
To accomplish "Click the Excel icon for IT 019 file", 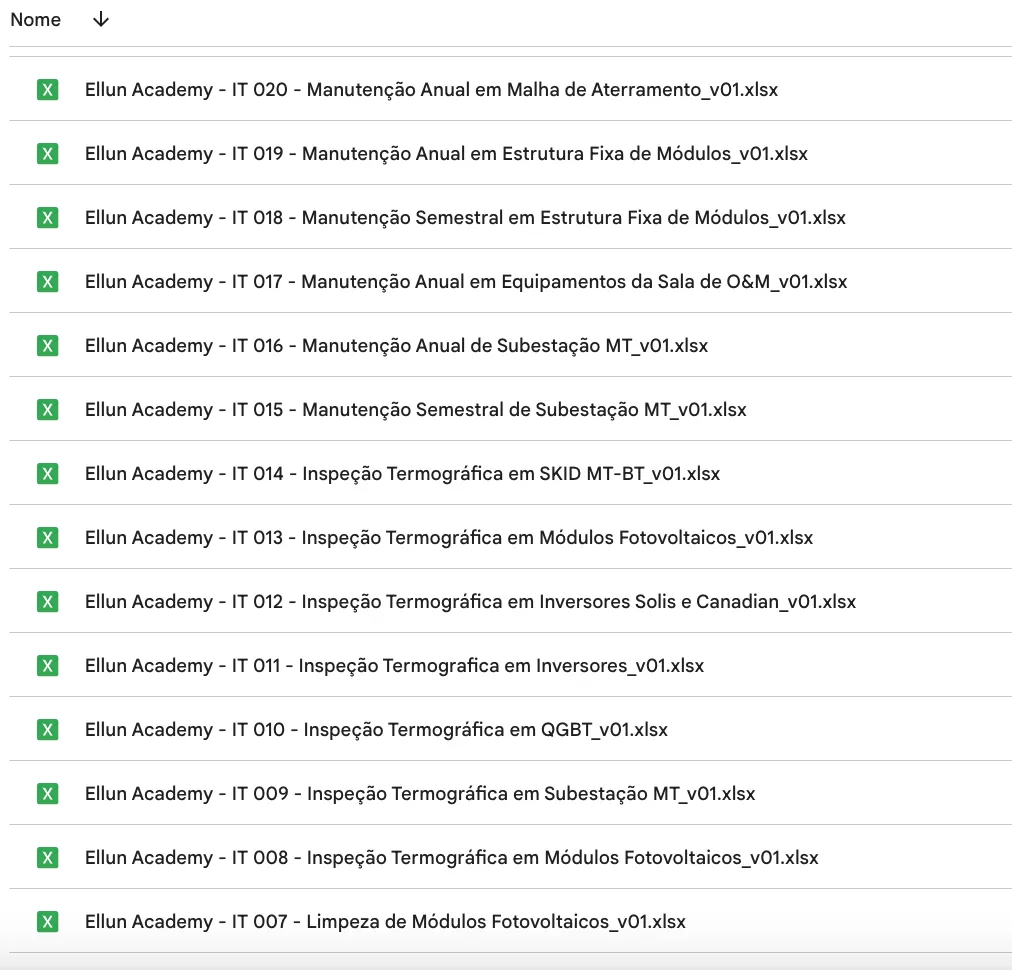I will [x=47, y=154].
